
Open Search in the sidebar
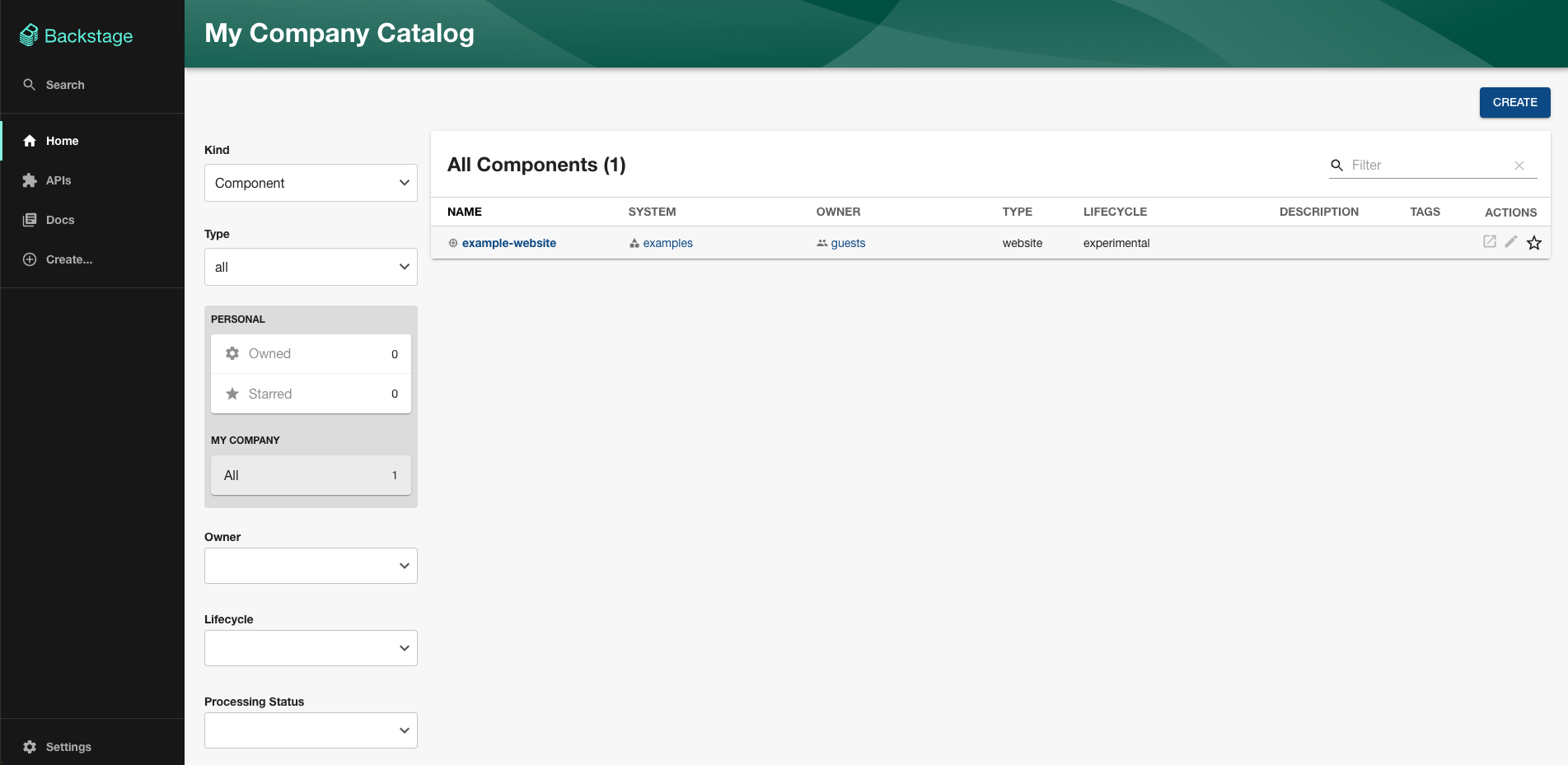pos(64,85)
